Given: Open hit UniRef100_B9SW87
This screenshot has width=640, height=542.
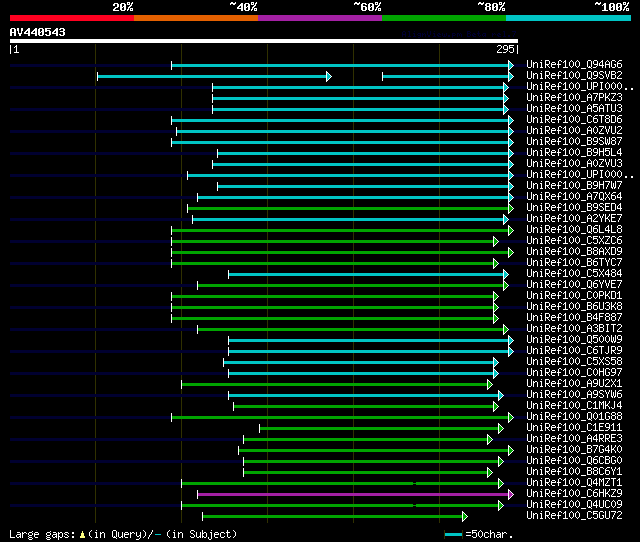Looking at the screenshot, I should coord(574,141).
